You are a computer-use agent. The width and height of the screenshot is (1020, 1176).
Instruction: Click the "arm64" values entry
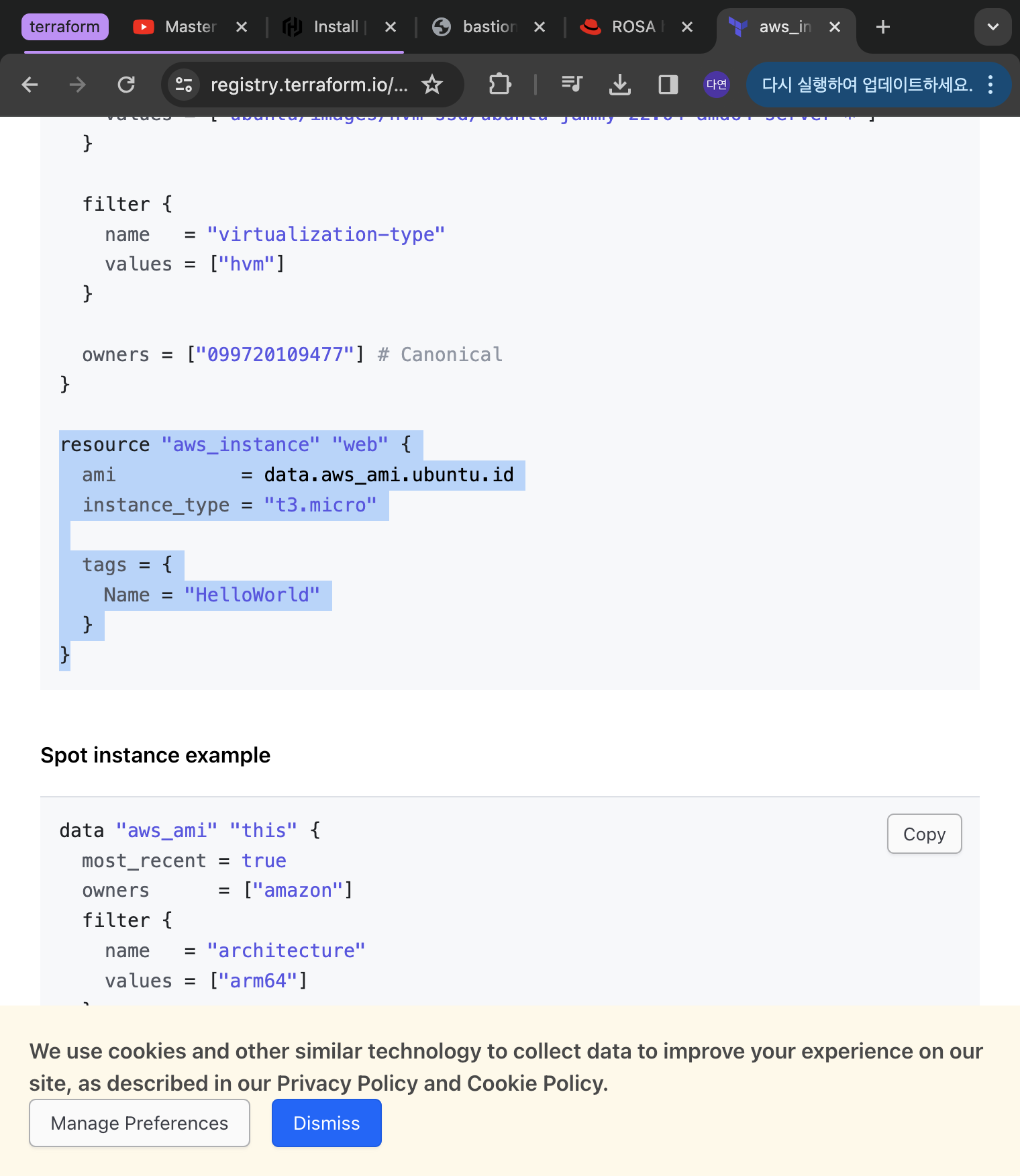click(x=258, y=981)
